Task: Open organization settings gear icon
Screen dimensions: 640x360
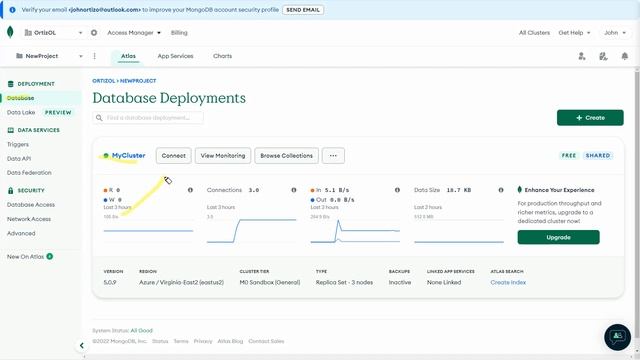Action: (94, 33)
